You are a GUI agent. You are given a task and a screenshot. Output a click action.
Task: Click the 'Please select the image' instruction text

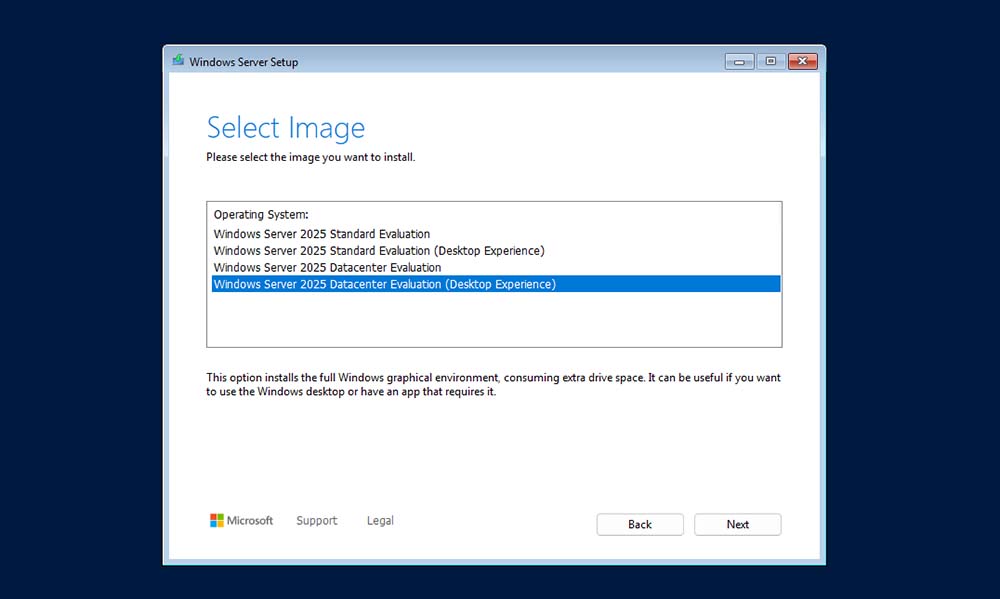pos(310,158)
